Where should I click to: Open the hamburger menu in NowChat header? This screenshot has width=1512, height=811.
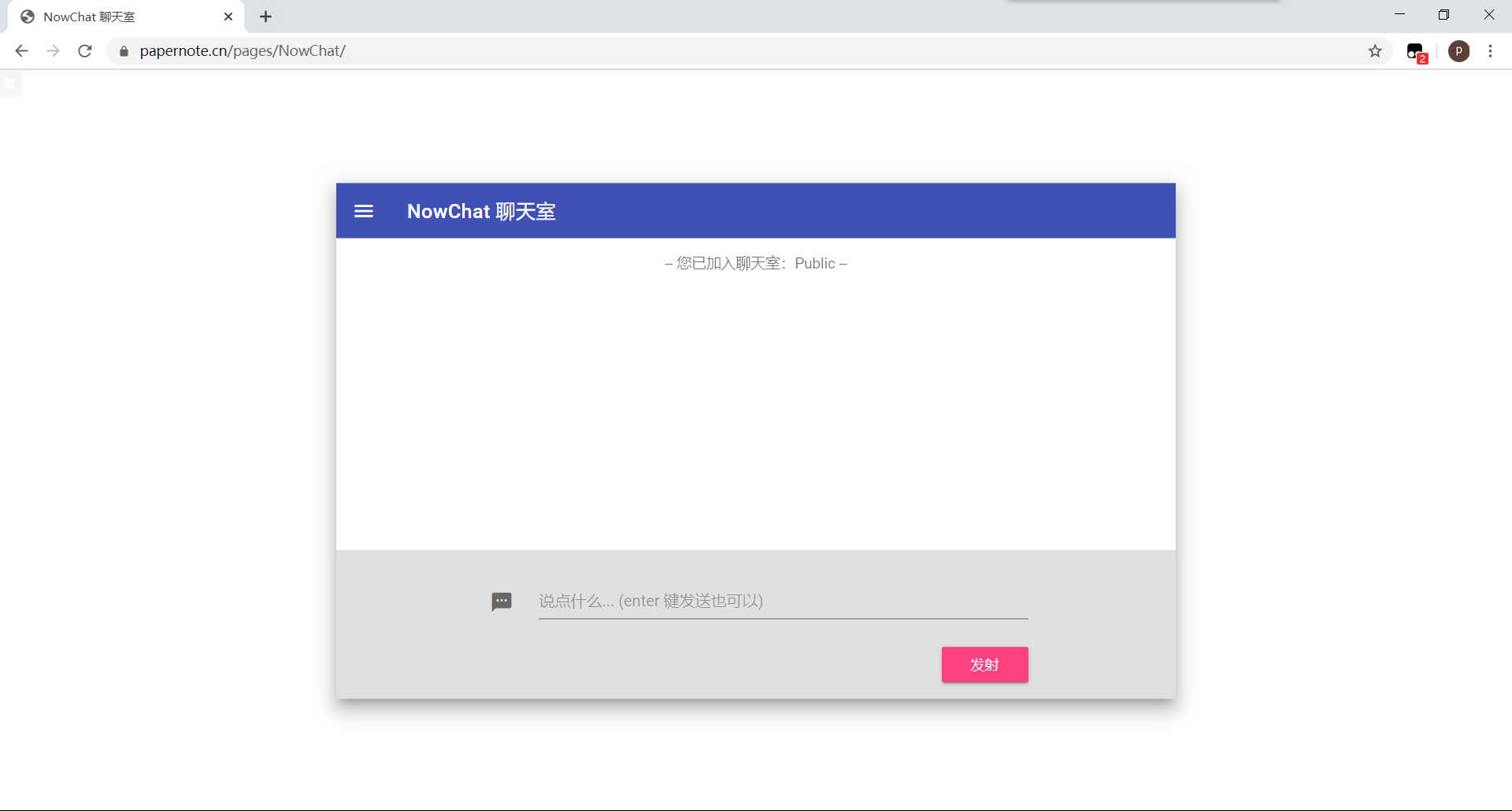[364, 211]
